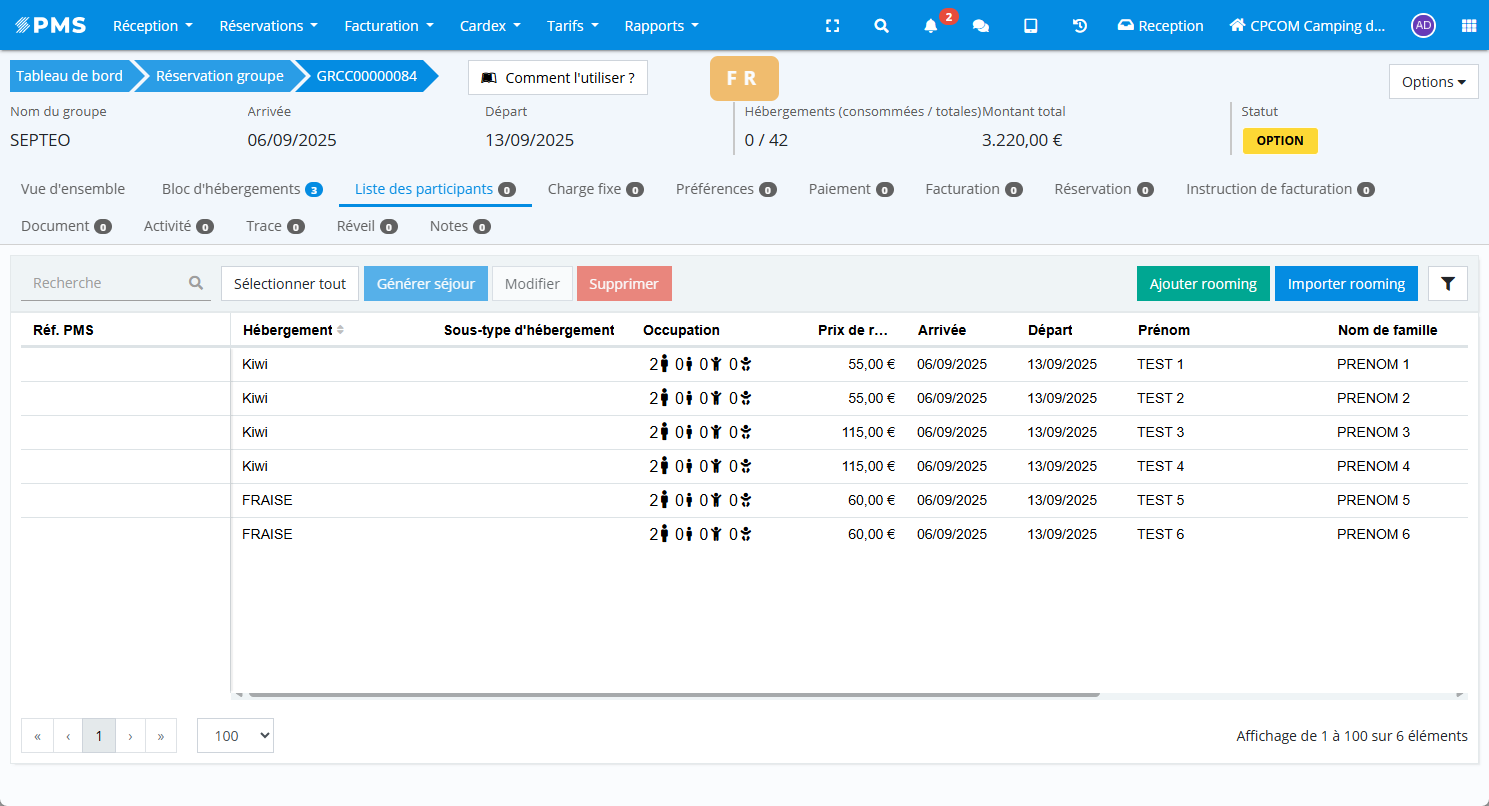Expand the Rapports menu
Screen dimensions: 1489x806
661,26
